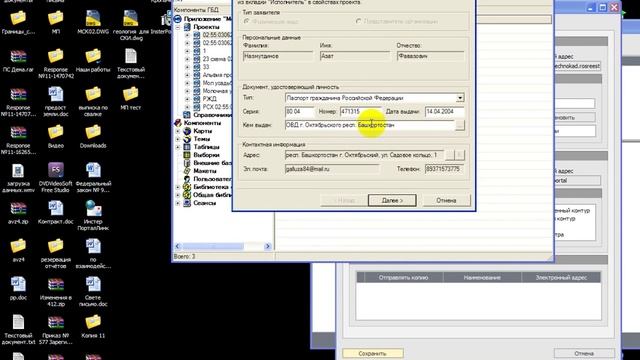Open the browse button beside Кем выдан
Image resolution: width=640 pixels, height=360 pixels.
pyautogui.click(x=460, y=125)
